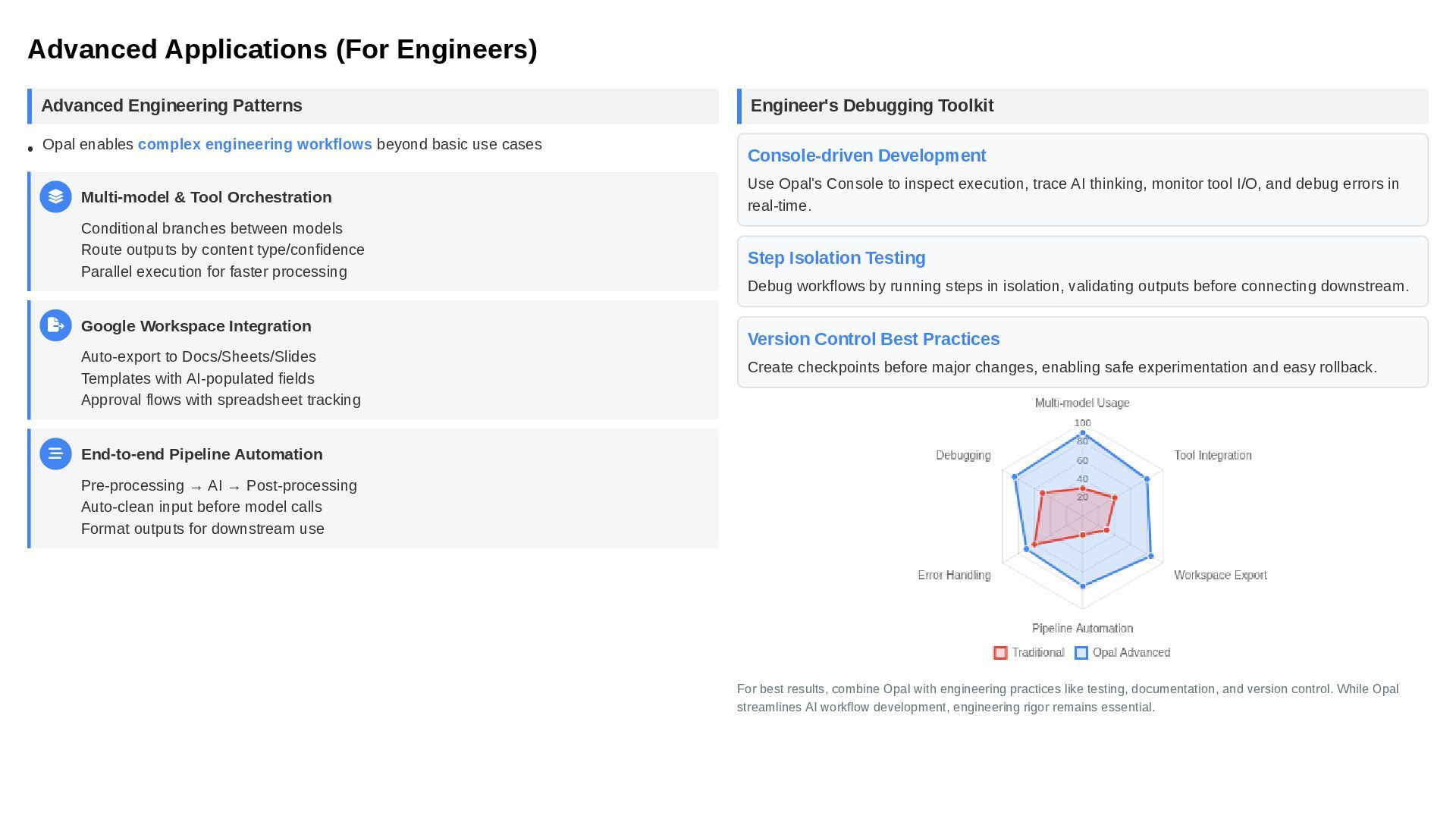This screenshot has width=1456, height=819.
Task: Click the slide title Advanced Applications
Action: pyautogui.click(x=282, y=49)
